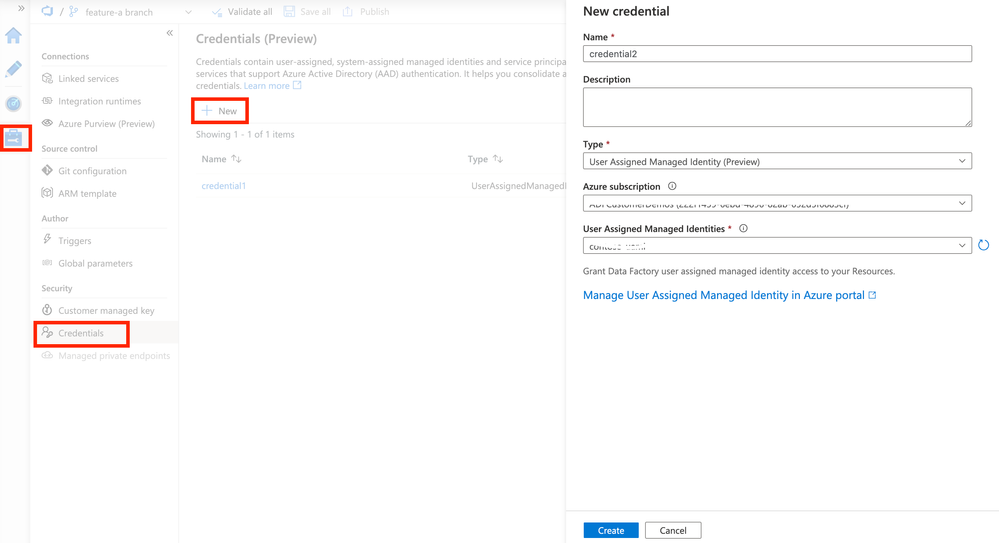The image size is (999, 543).
Task: Click Save all in toolbar
Action: pos(307,11)
